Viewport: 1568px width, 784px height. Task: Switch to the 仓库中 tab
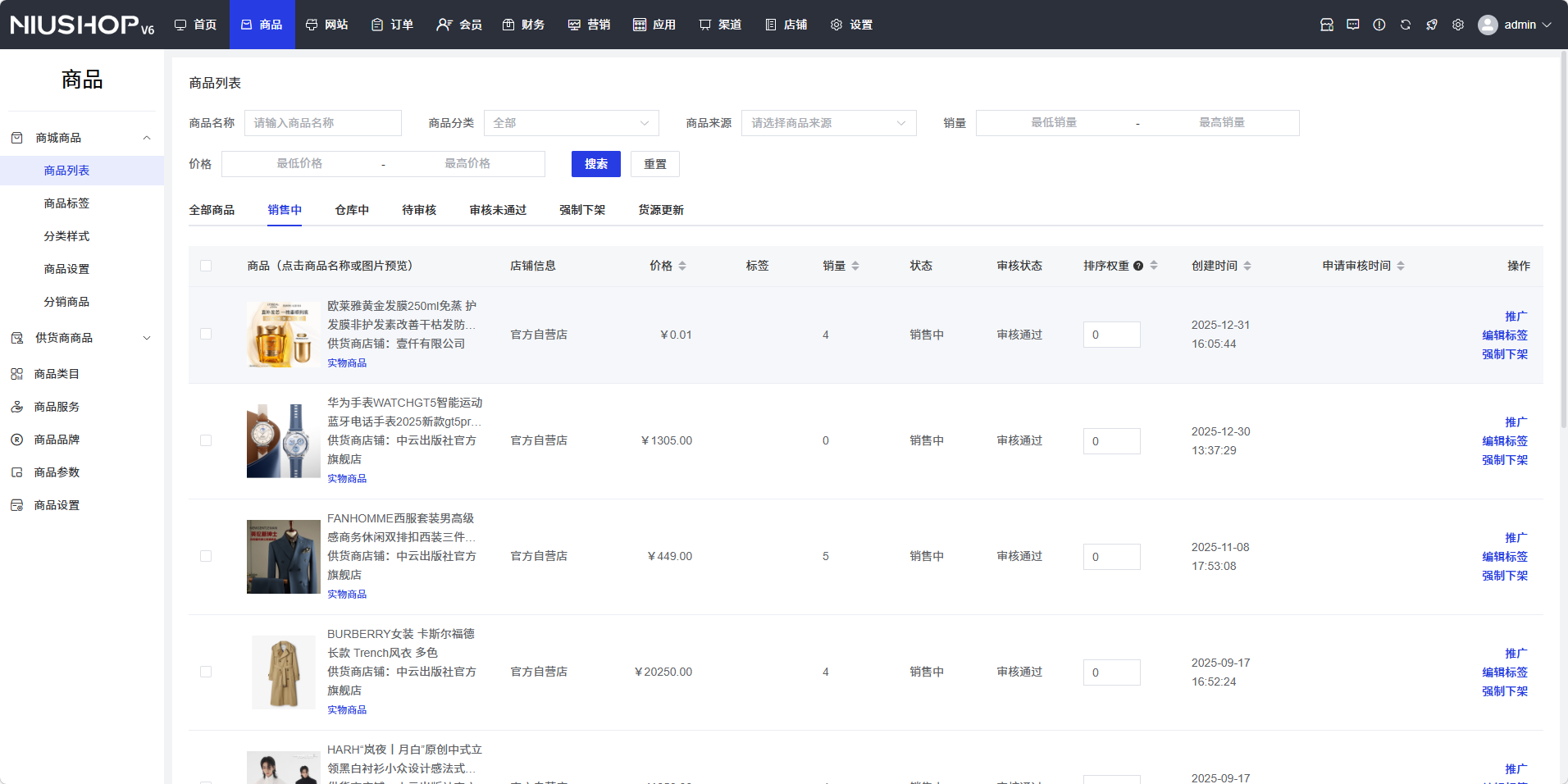coord(352,210)
